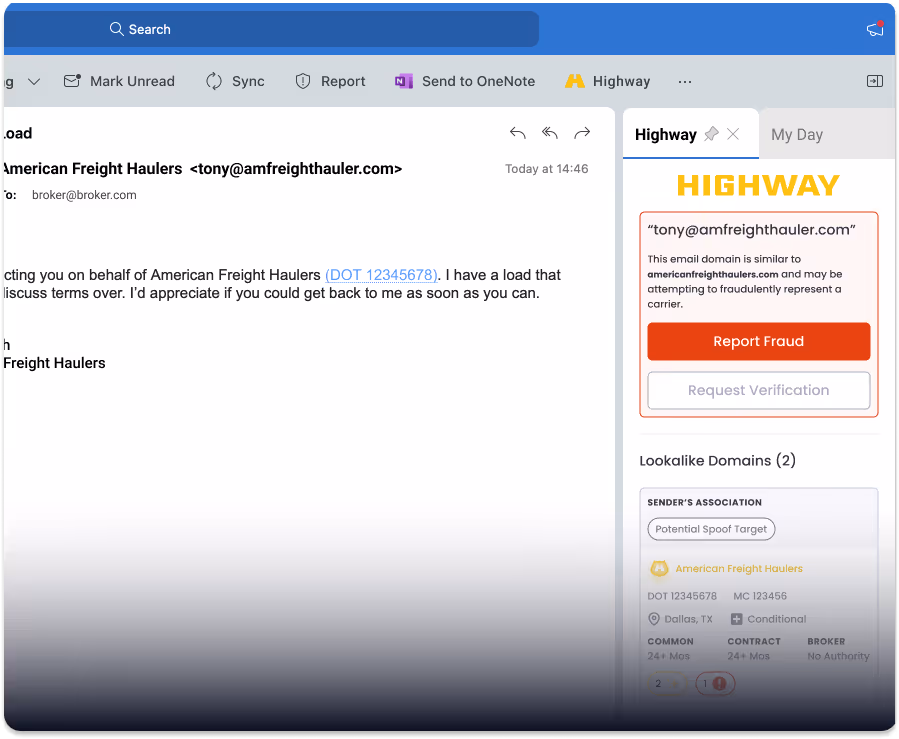Click the recipient broker@broker.com
The height and width of the screenshot is (739, 899).
[x=84, y=195]
